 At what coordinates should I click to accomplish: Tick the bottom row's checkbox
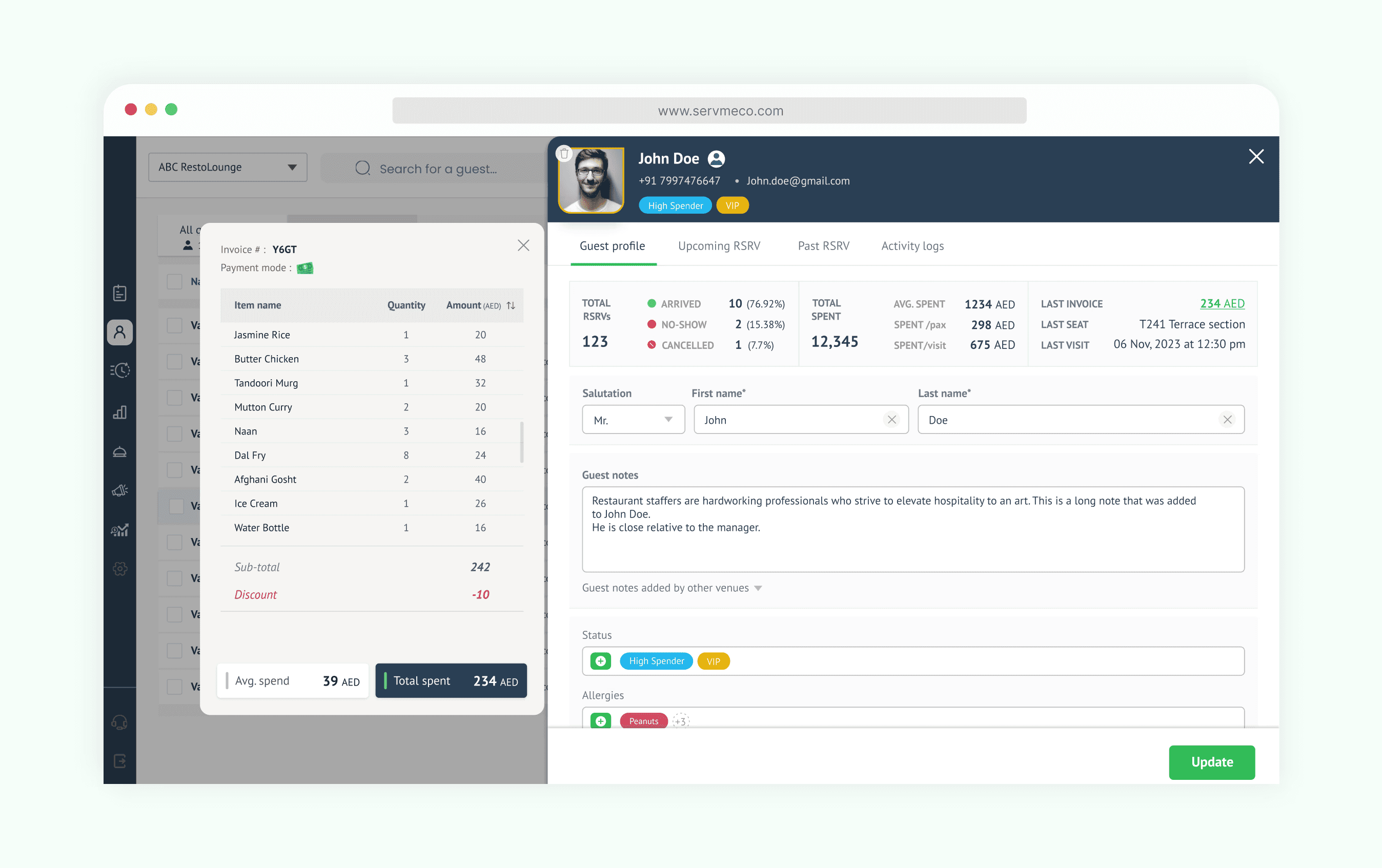[x=174, y=687]
